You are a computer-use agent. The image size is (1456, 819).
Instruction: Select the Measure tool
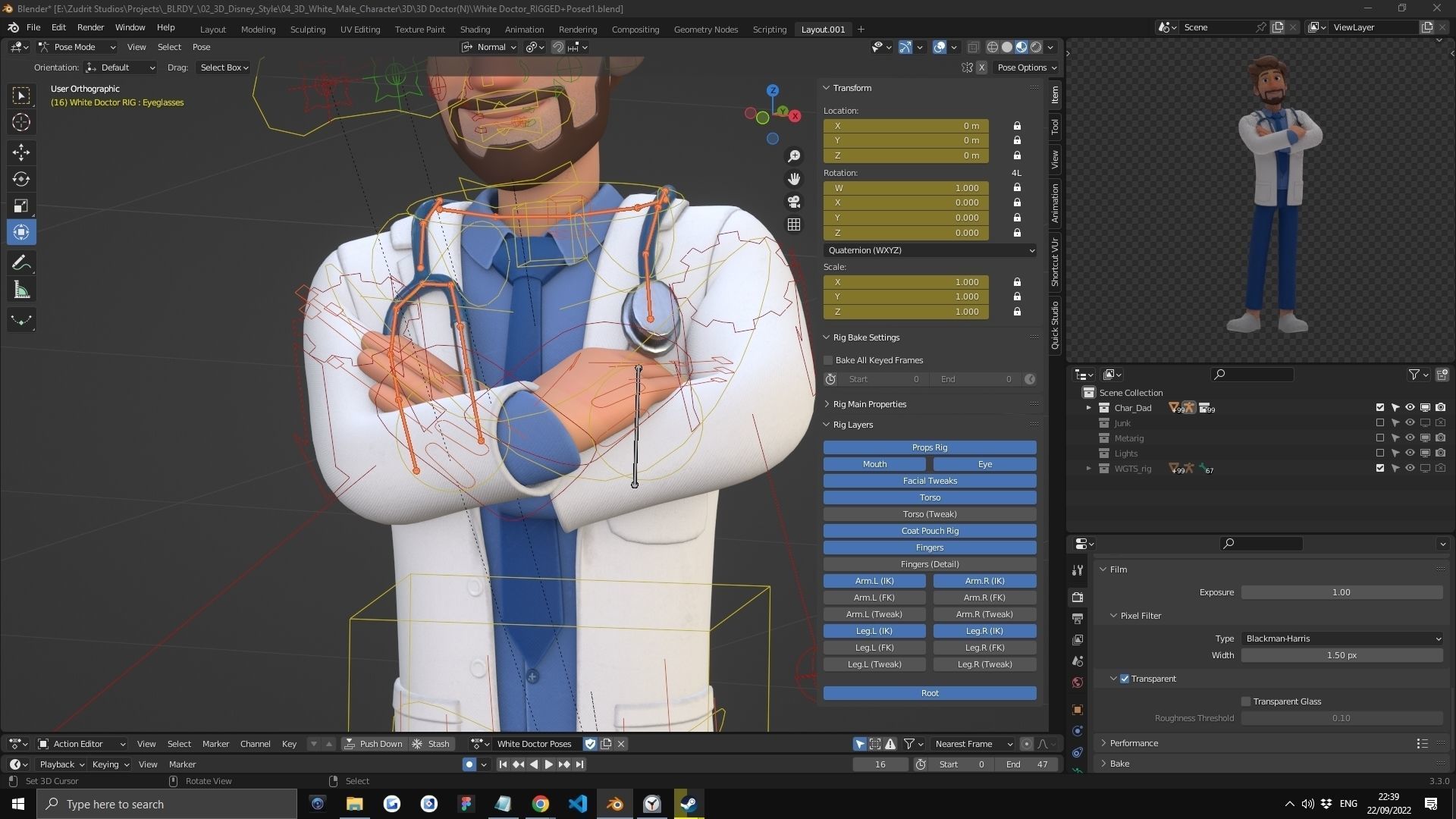[21, 290]
